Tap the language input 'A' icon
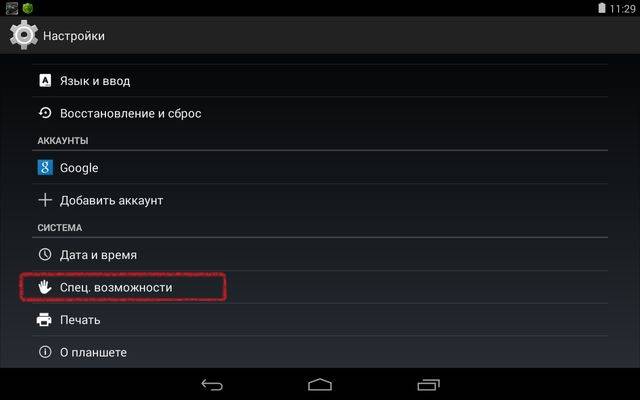The width and height of the screenshot is (640, 400). 45,80
